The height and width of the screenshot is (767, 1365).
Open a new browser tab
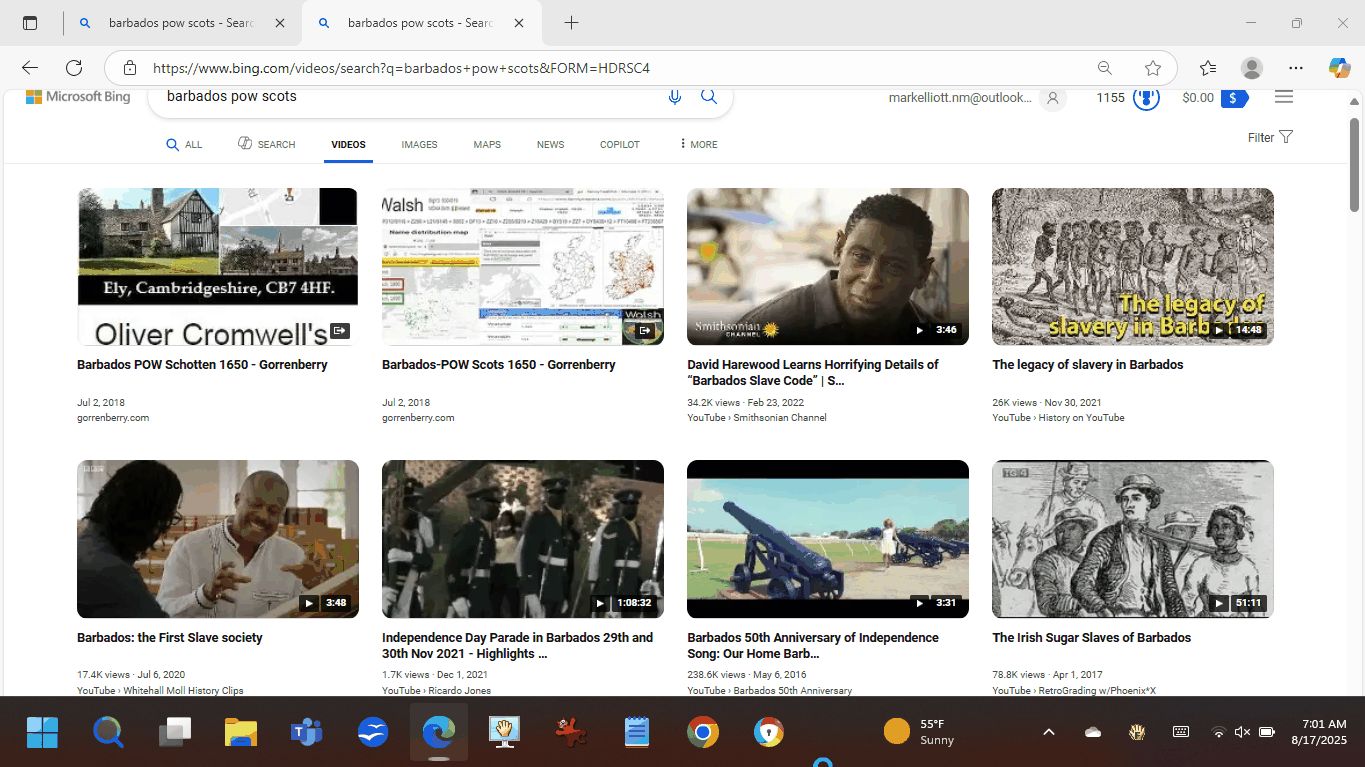(x=571, y=23)
